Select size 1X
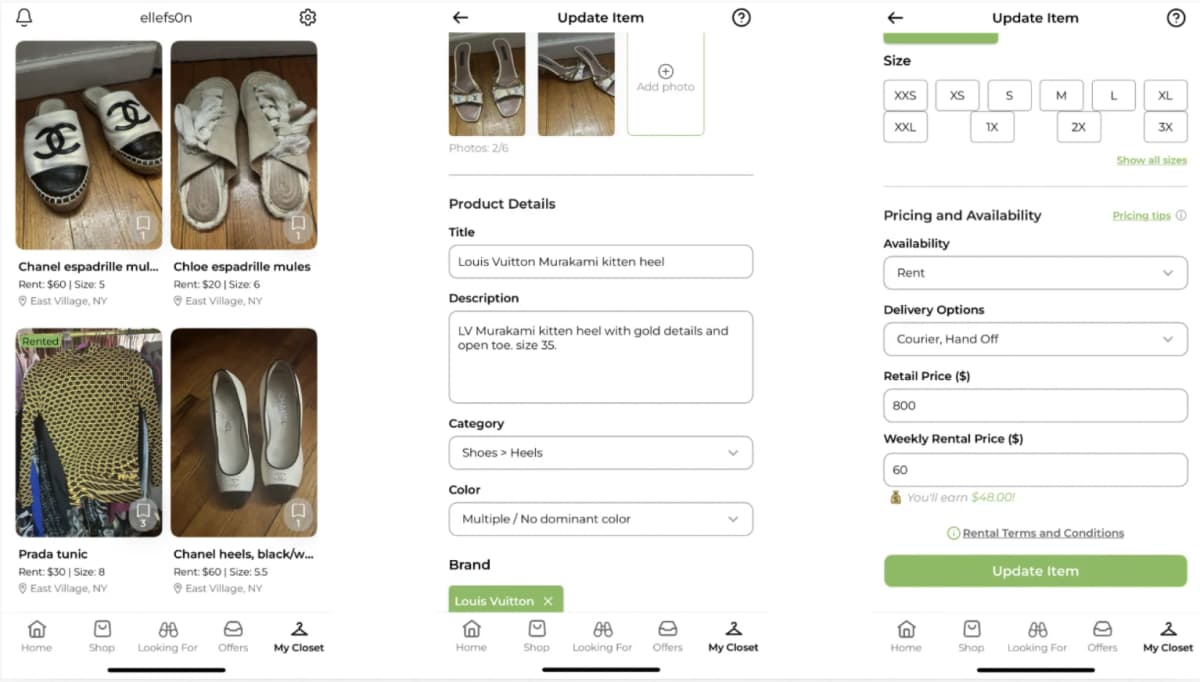 (x=992, y=127)
